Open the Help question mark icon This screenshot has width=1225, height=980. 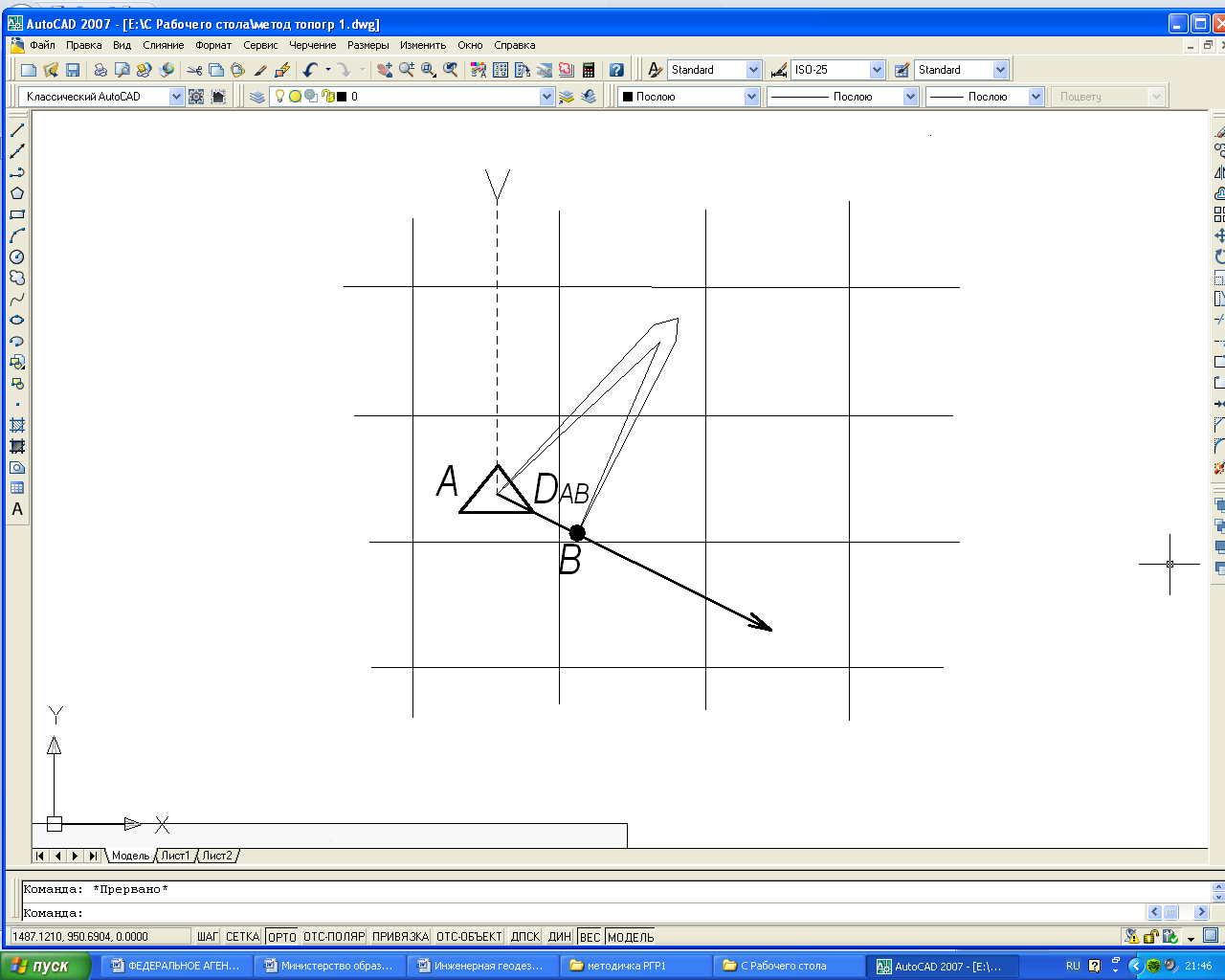point(616,70)
